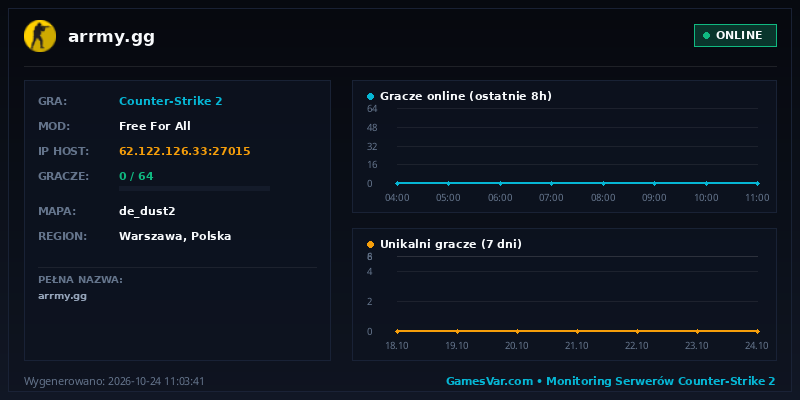Screen dimensions: 800x400
Task: Click the 06:00 data point on players chart
Action: click(x=500, y=183)
